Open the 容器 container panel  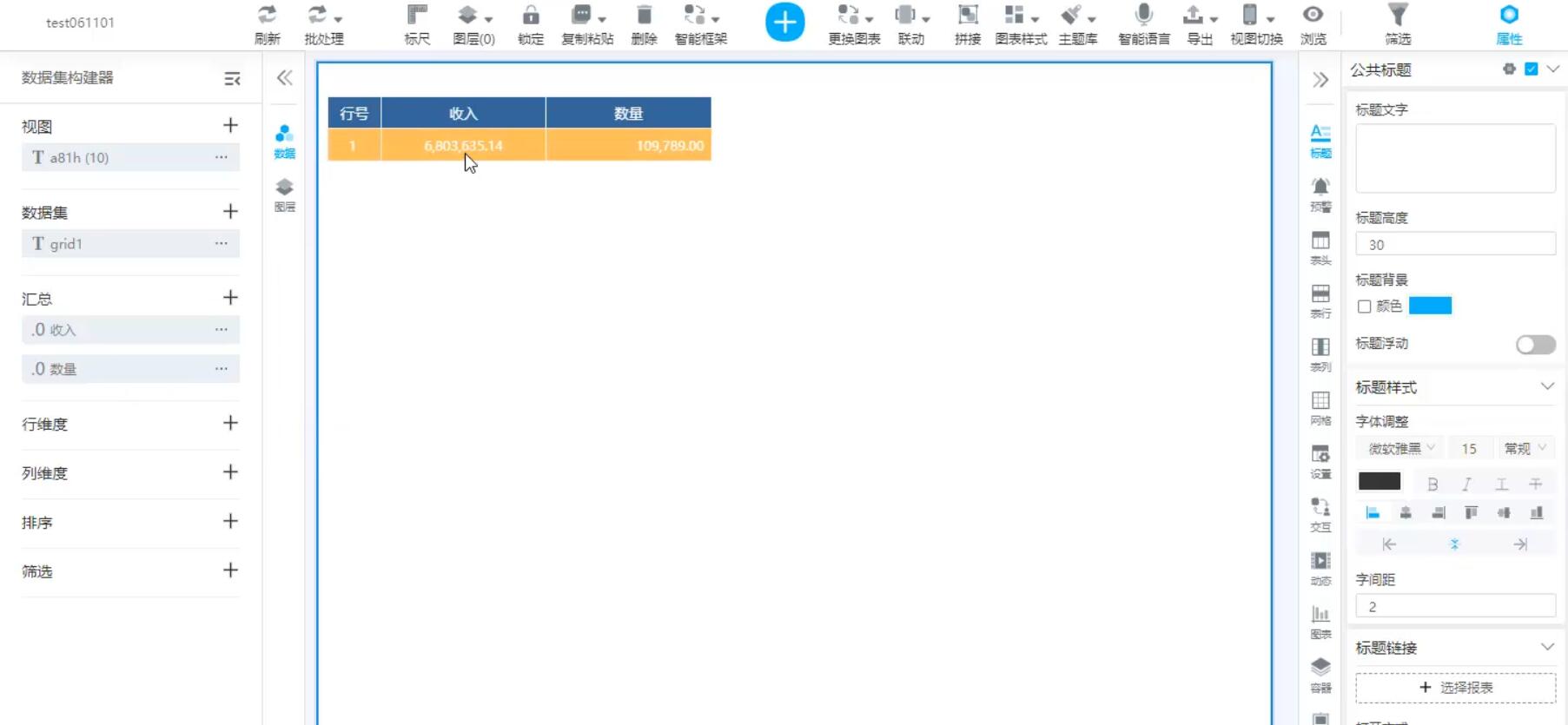coord(1320,676)
